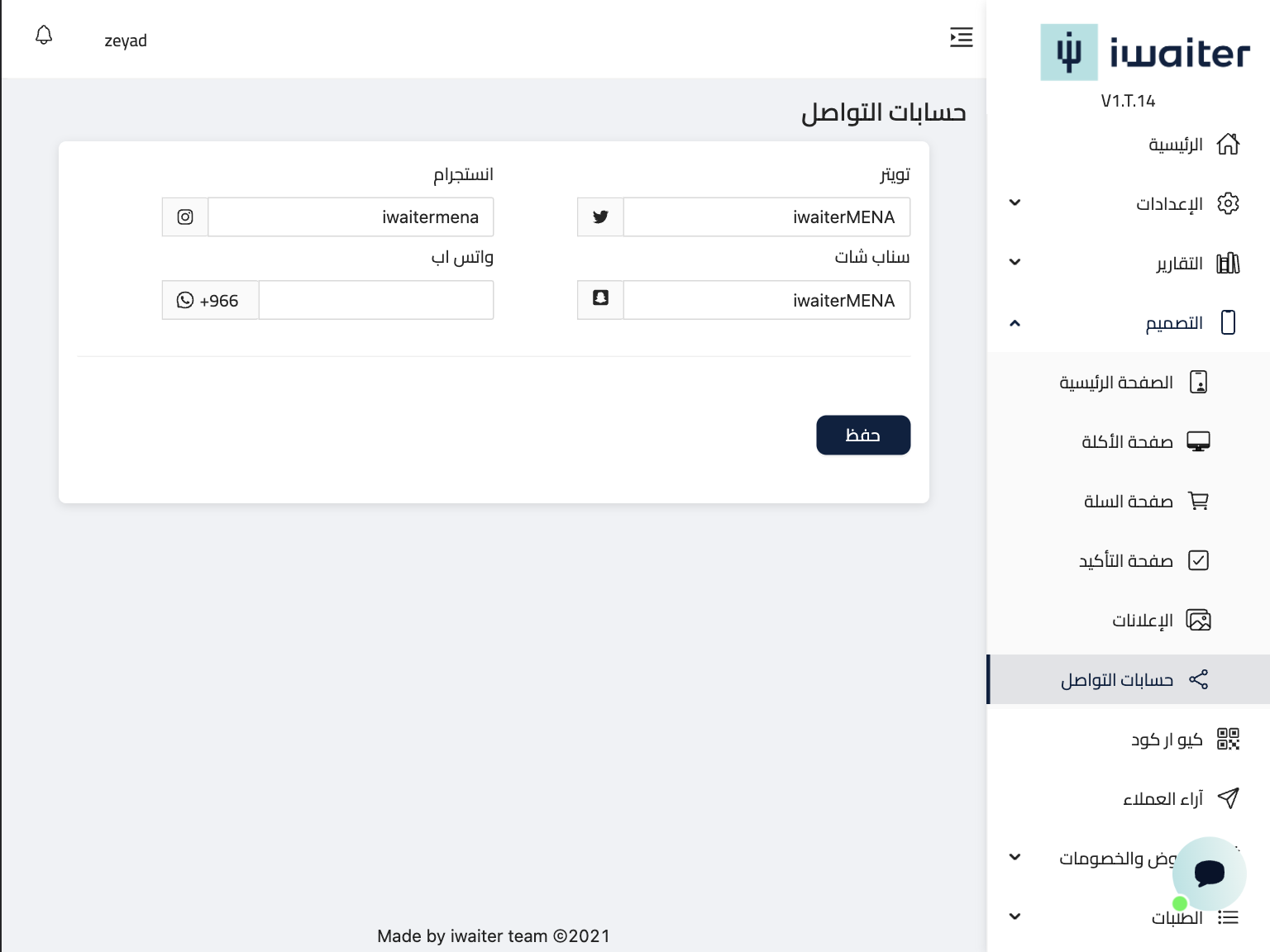
Task: Click the notification bell icon
Action: pyautogui.click(x=44, y=36)
